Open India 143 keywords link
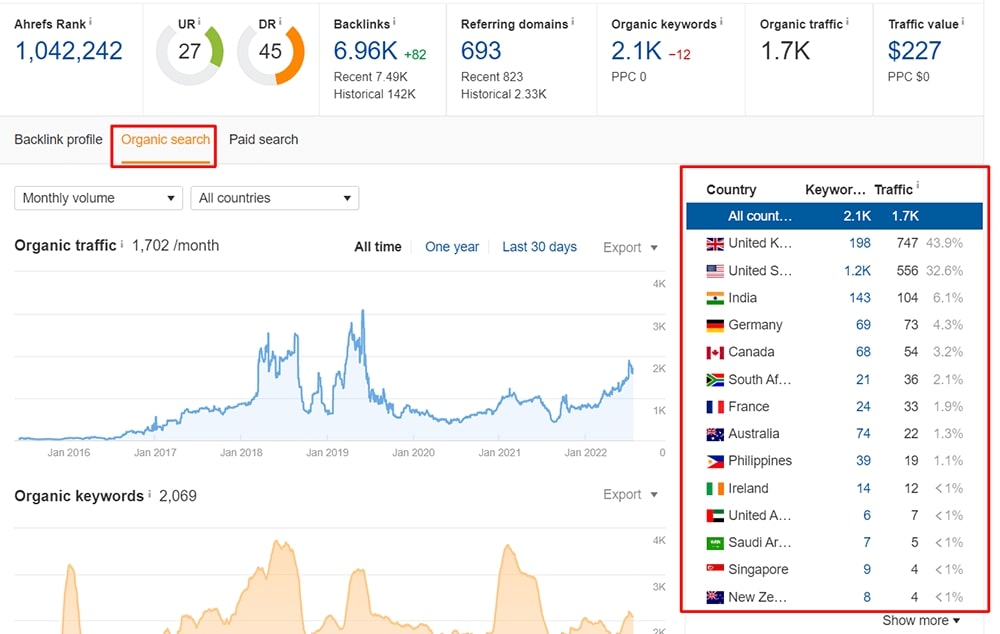The width and height of the screenshot is (1000, 634). [860, 298]
